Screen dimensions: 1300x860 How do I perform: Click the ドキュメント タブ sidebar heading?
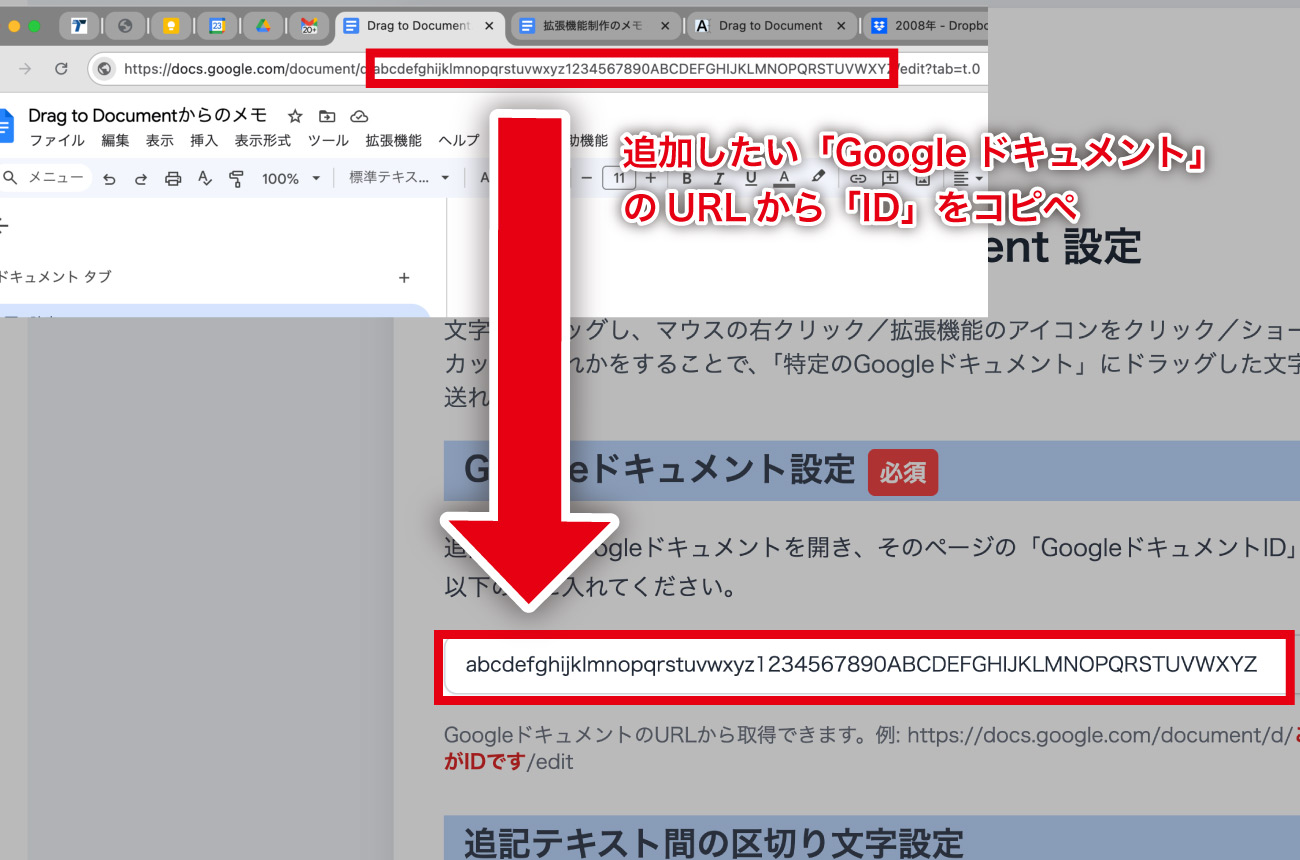click(x=56, y=277)
